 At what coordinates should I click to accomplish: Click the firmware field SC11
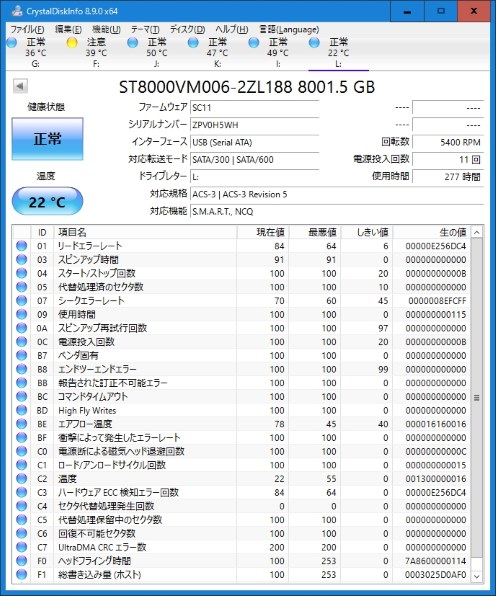click(x=254, y=108)
